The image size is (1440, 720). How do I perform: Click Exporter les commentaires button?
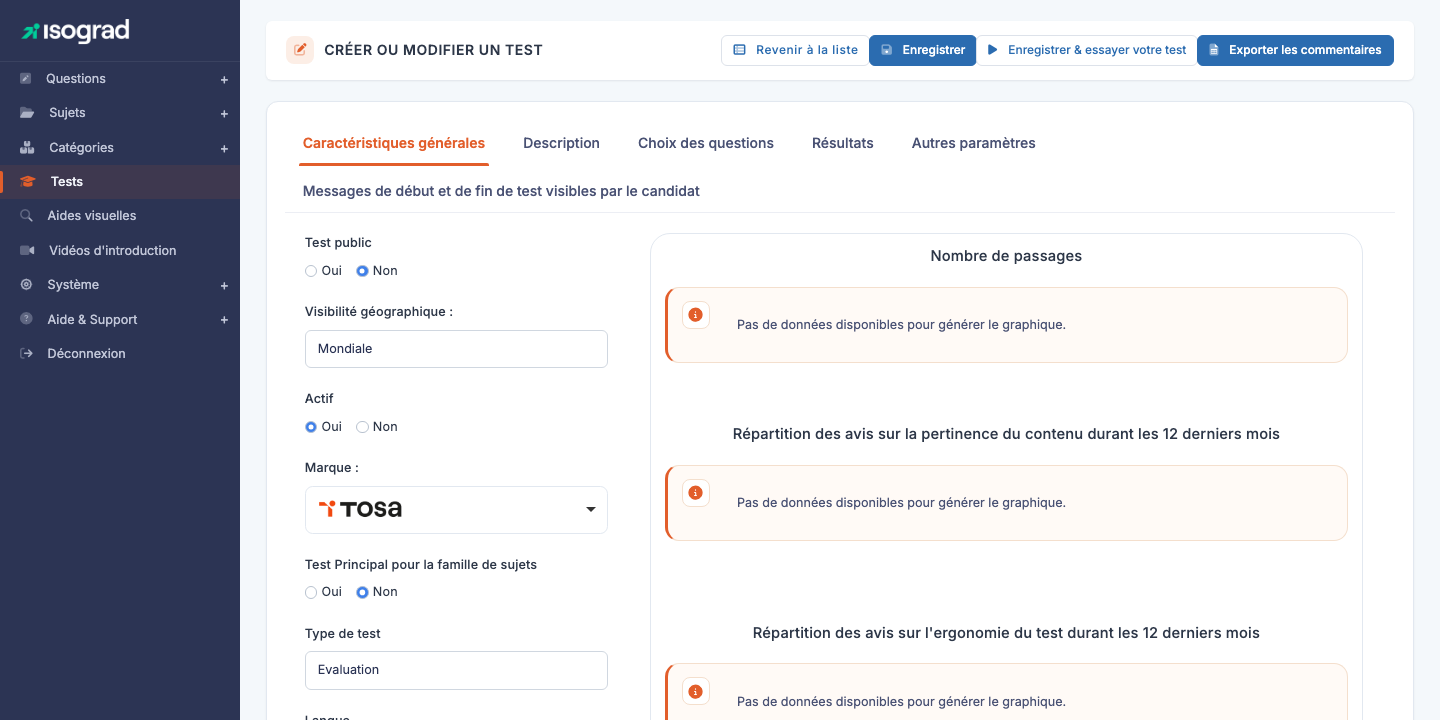1295,50
